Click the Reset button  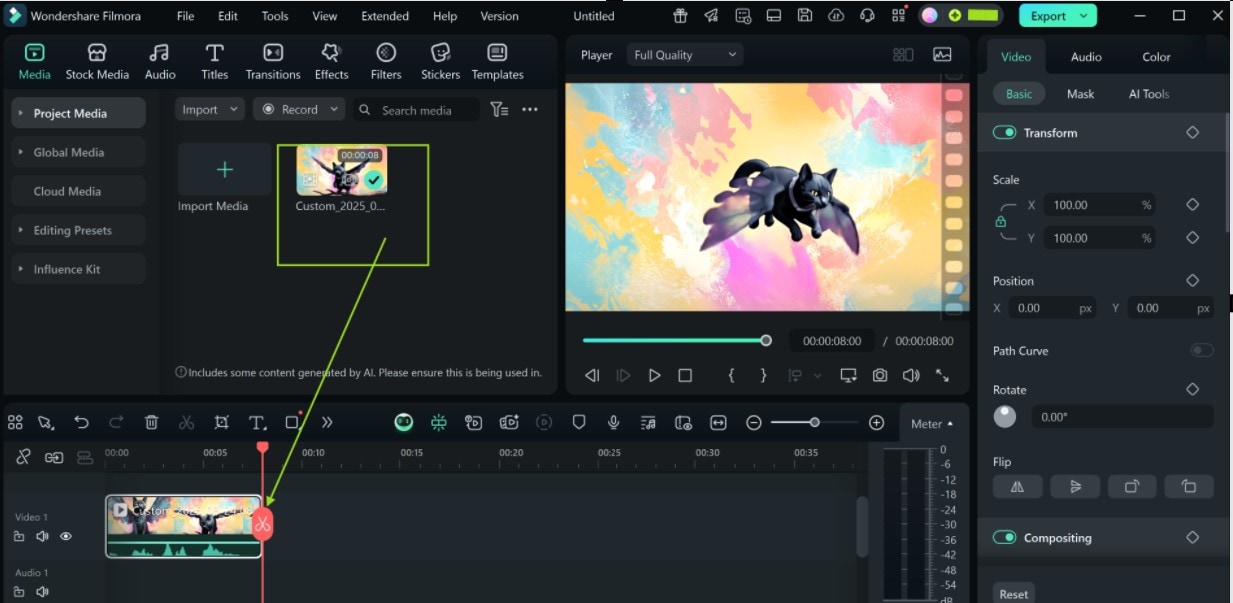[1013, 594]
